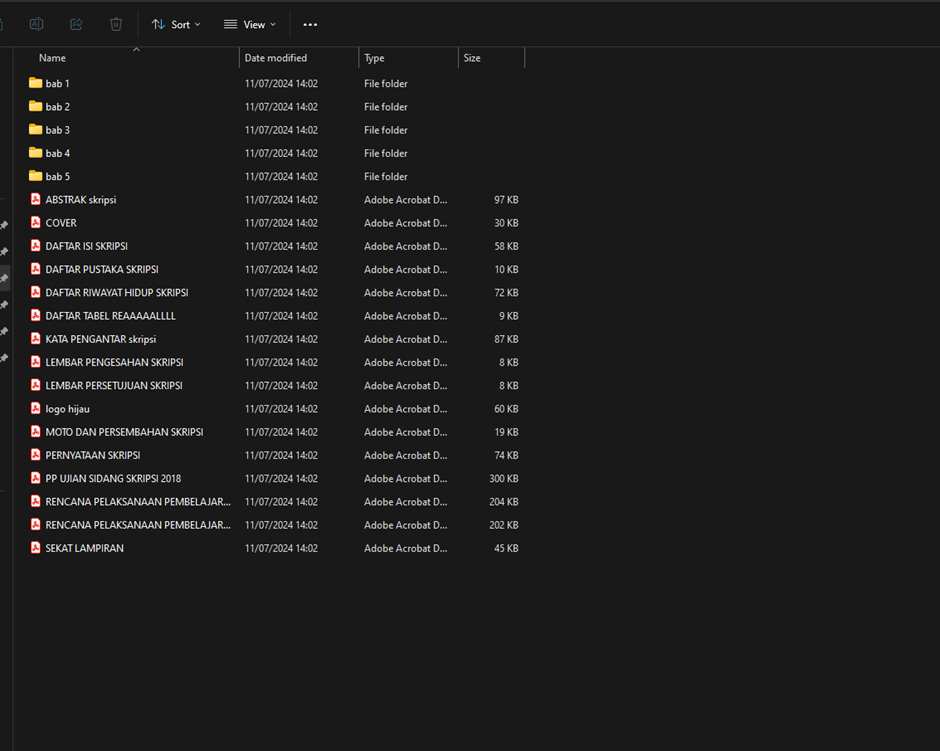Select the COVER PDF file icon
Screen dimensions: 940x751
click(36, 223)
